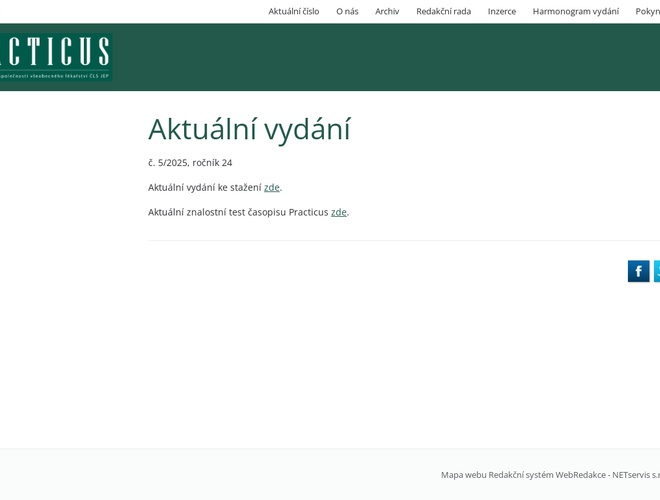The image size is (660, 500).
Task: Click the text 'Aktuální znalostní test časopisu Practicus'
Action: pyautogui.click(x=238, y=212)
